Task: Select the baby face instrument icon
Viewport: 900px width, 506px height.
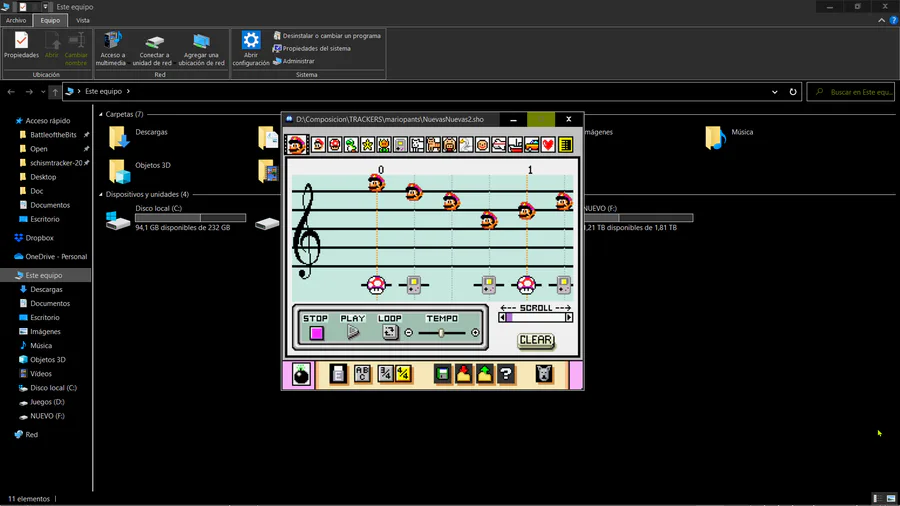Action: coord(482,145)
